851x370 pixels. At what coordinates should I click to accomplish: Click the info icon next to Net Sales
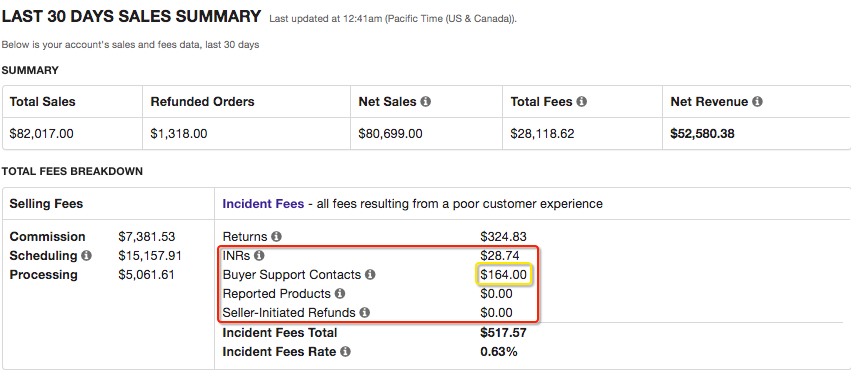click(x=426, y=101)
